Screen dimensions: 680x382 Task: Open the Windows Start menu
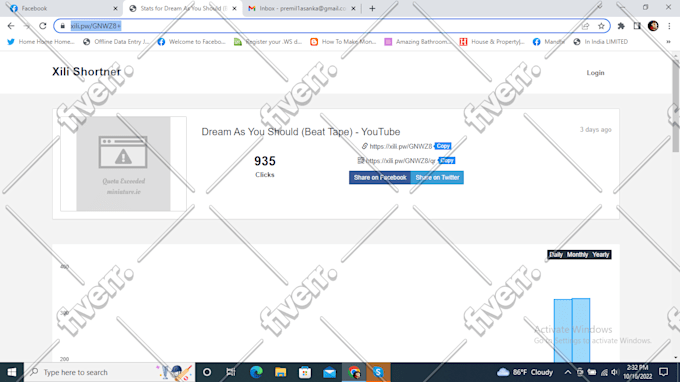point(12,372)
